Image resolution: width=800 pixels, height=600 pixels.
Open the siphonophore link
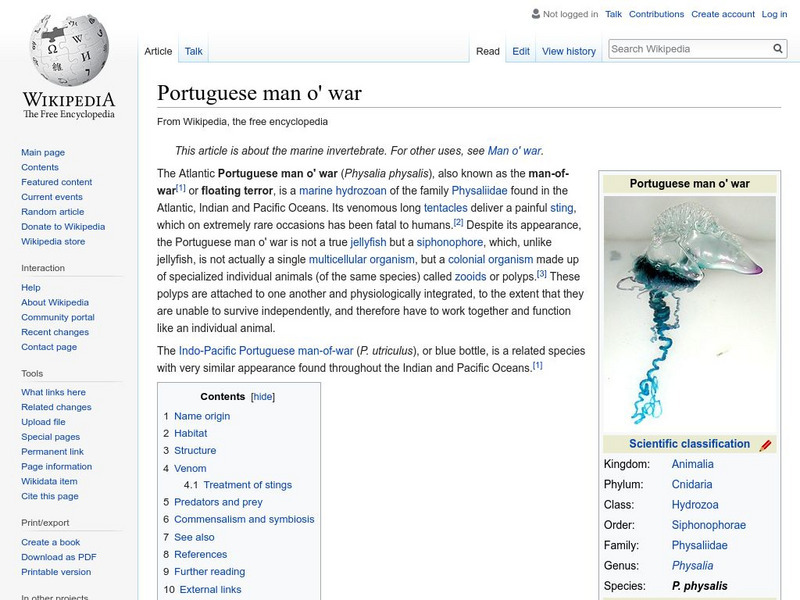tap(449, 242)
